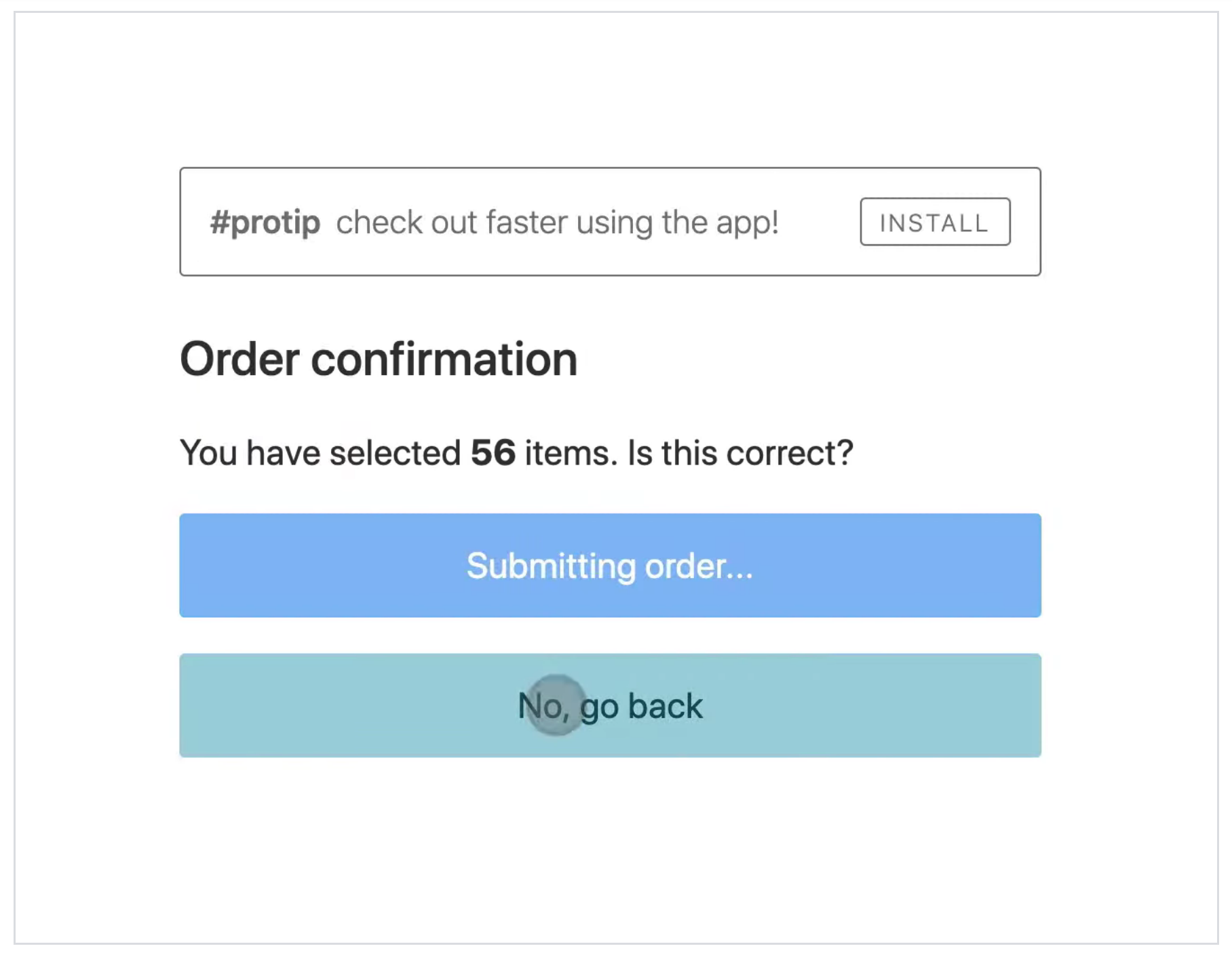Click the Submitting order status indicator
Image resolution: width=1232 pixels, height=959 pixels.
pyautogui.click(x=609, y=565)
